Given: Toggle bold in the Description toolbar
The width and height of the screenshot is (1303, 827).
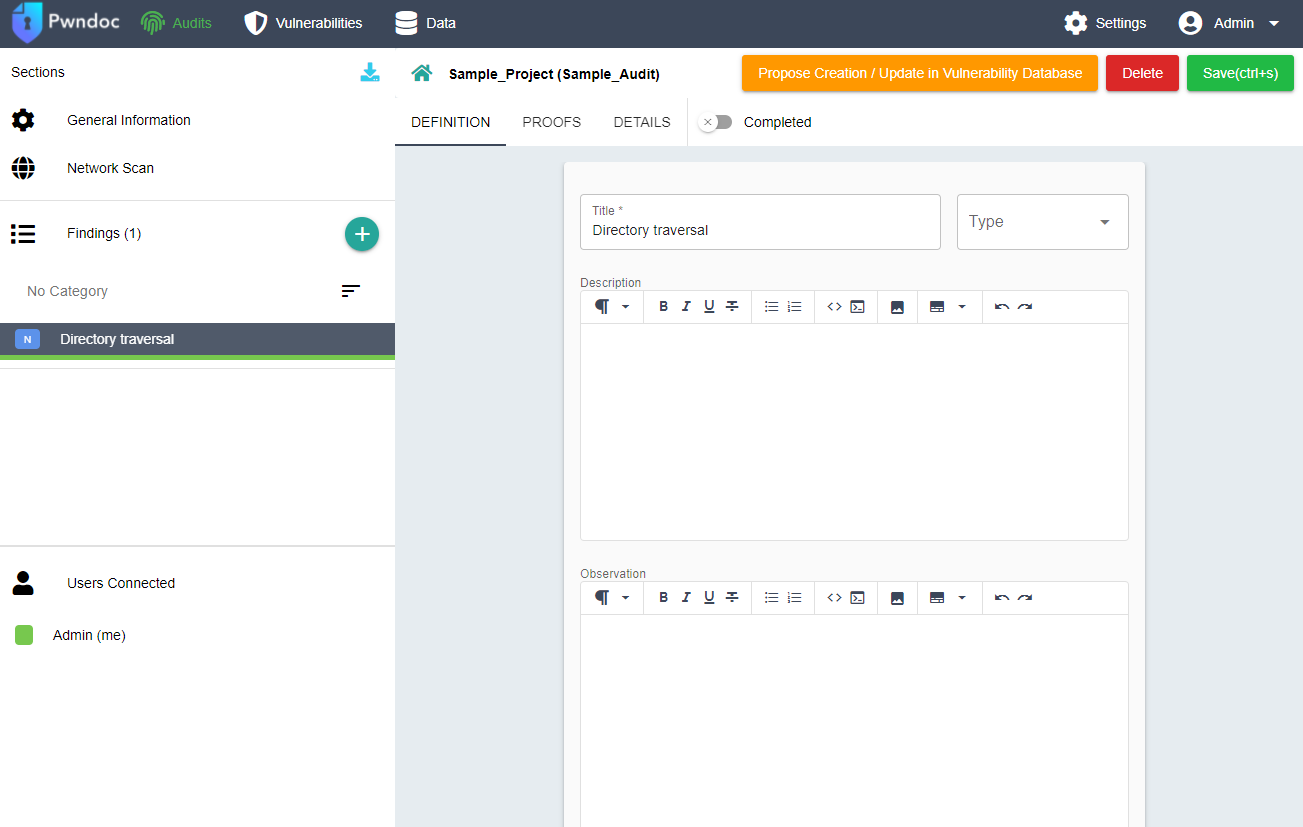Looking at the screenshot, I should tap(663, 307).
